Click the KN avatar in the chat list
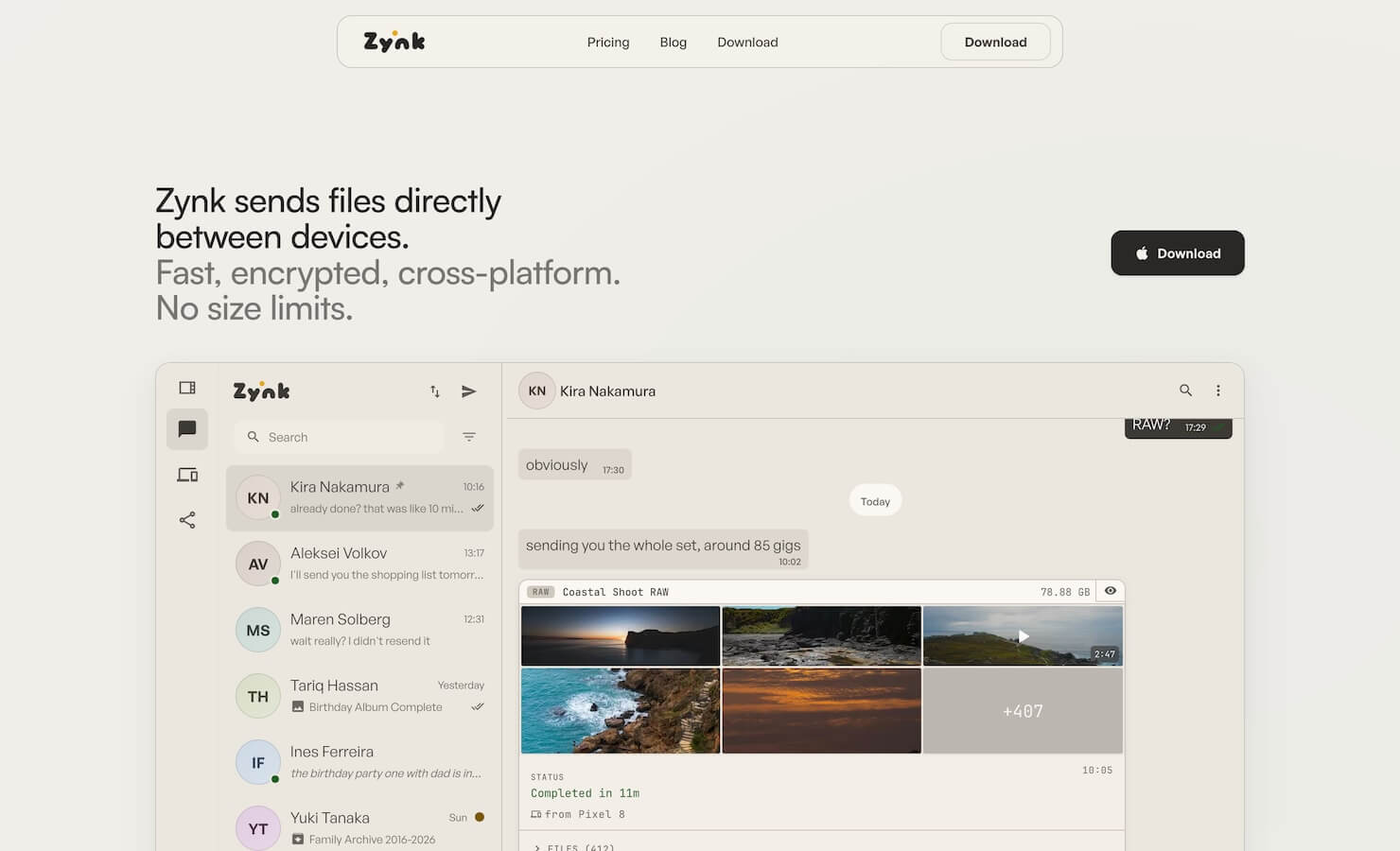Screen dimensions: 1400x851 pyautogui.click(x=258, y=497)
